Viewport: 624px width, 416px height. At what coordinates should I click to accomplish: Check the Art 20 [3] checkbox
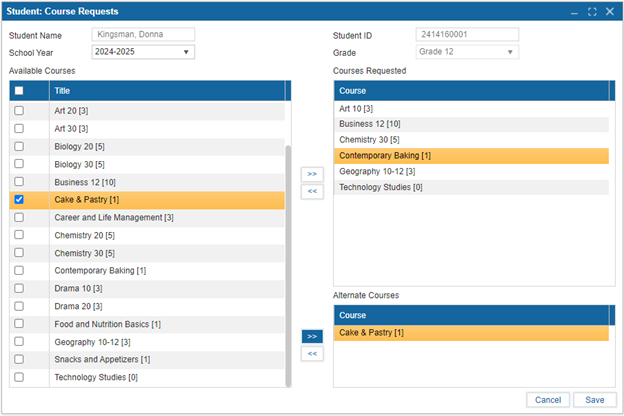[19, 110]
